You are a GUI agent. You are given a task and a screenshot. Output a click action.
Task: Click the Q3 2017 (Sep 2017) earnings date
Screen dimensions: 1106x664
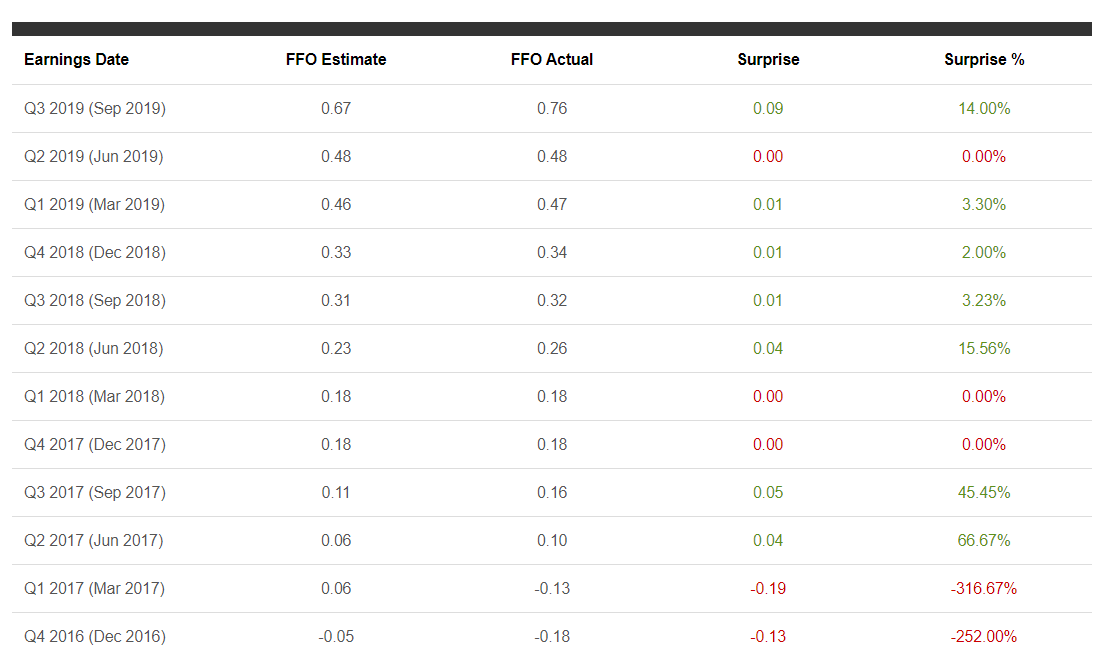click(x=95, y=492)
